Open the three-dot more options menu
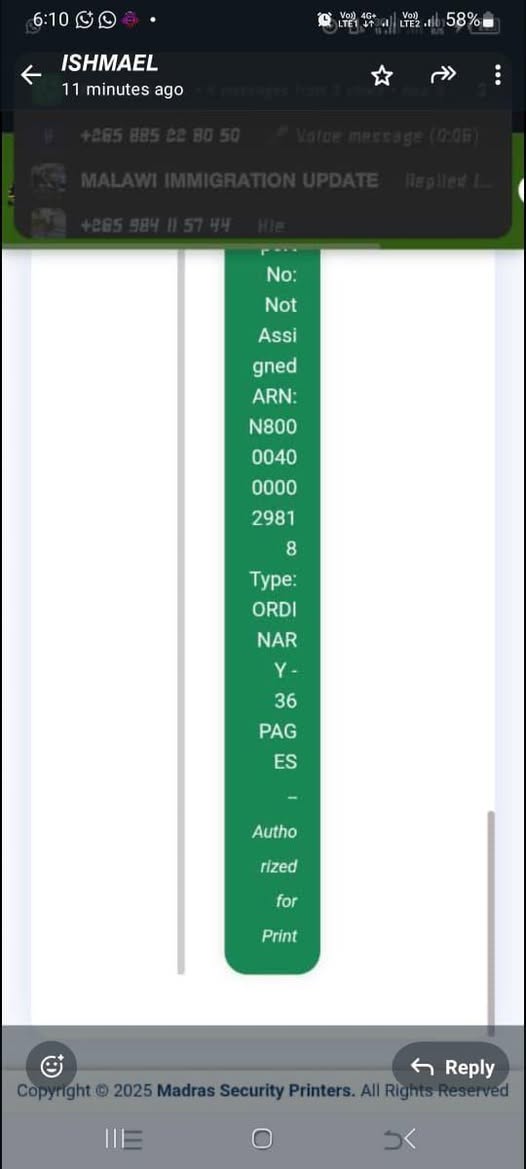The height and width of the screenshot is (1169, 526). tap(498, 75)
